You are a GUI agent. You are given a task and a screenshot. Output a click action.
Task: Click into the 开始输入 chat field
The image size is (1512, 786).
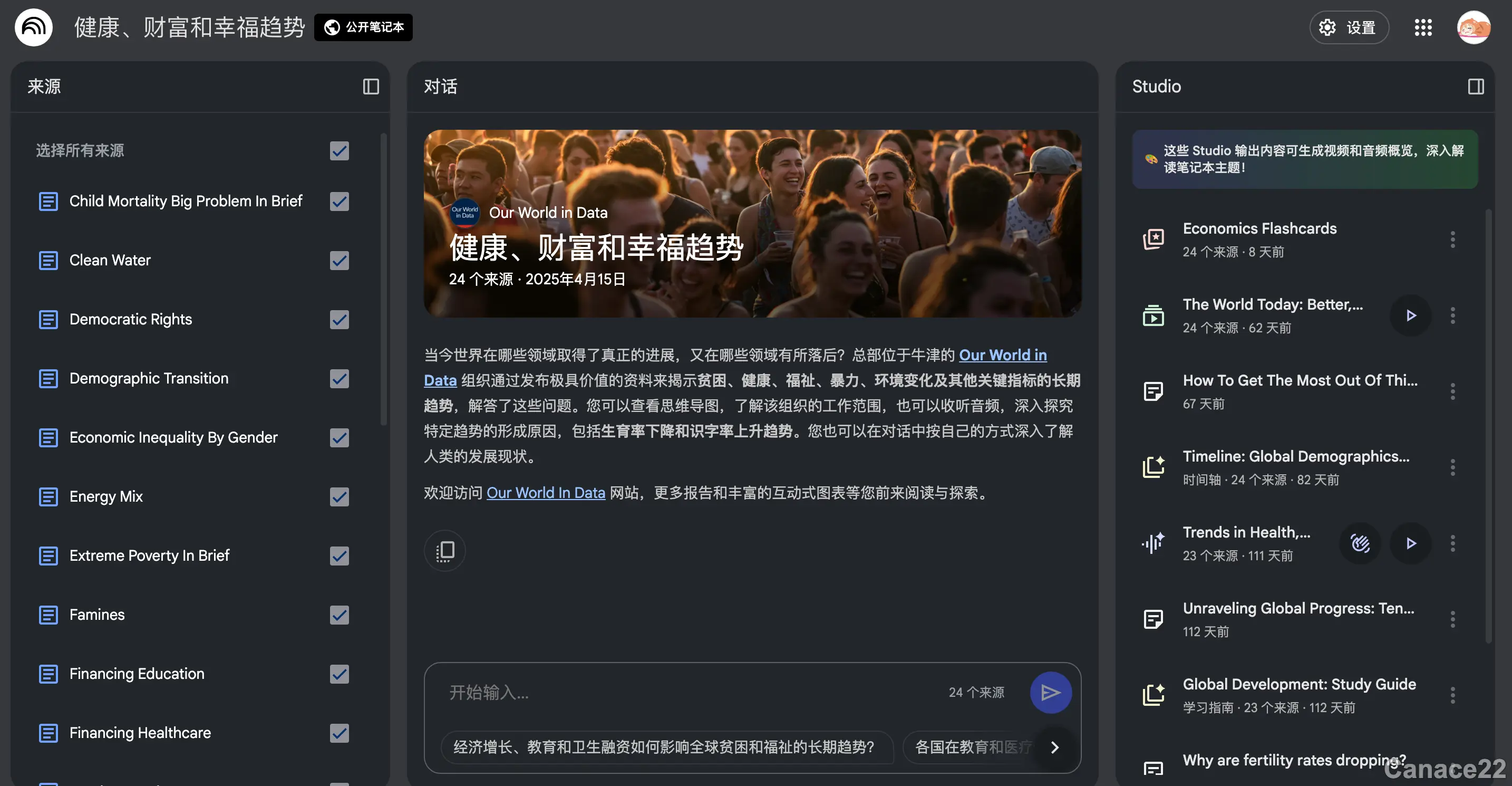click(x=675, y=692)
